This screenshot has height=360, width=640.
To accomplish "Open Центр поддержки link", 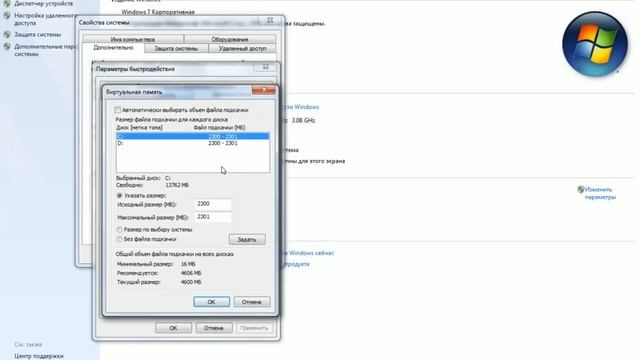I will pos(39,356).
